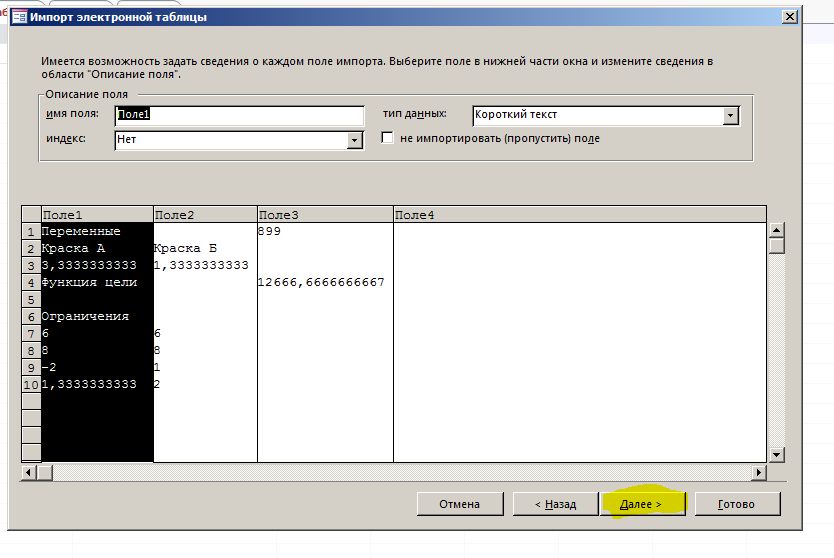Click the '1,3333333333' cell in row 10
The height and width of the screenshot is (558, 834).
tap(97, 385)
